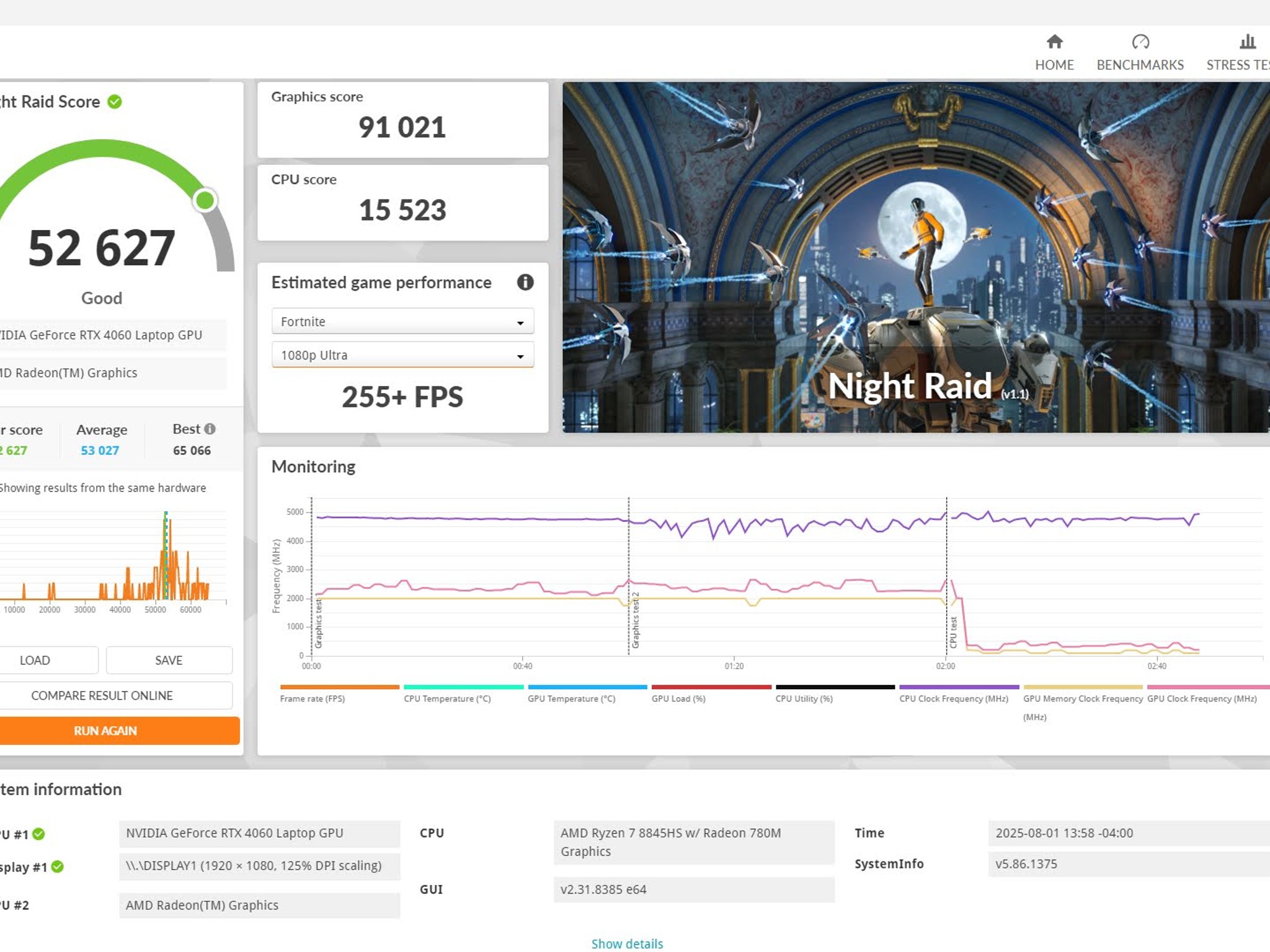The width and height of the screenshot is (1270, 952).
Task: Open the 1080p Ultra quality dropdown
Action: tap(402, 355)
